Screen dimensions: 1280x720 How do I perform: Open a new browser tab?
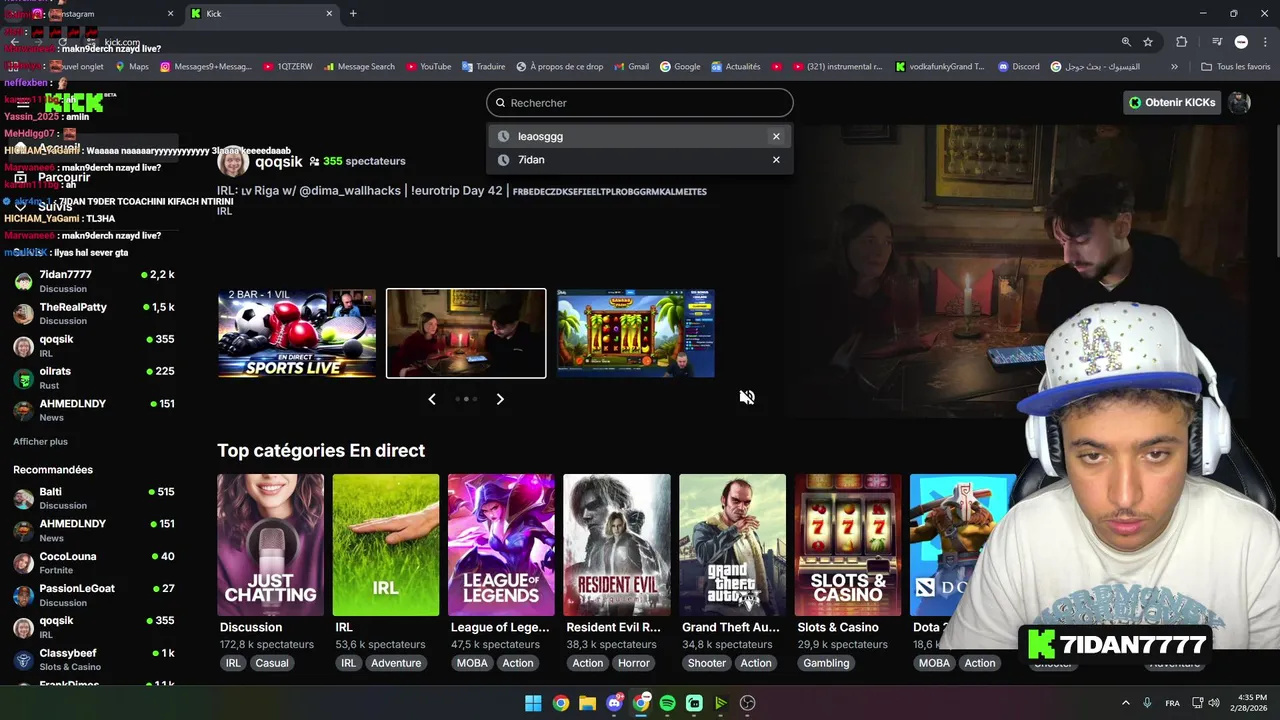353,13
